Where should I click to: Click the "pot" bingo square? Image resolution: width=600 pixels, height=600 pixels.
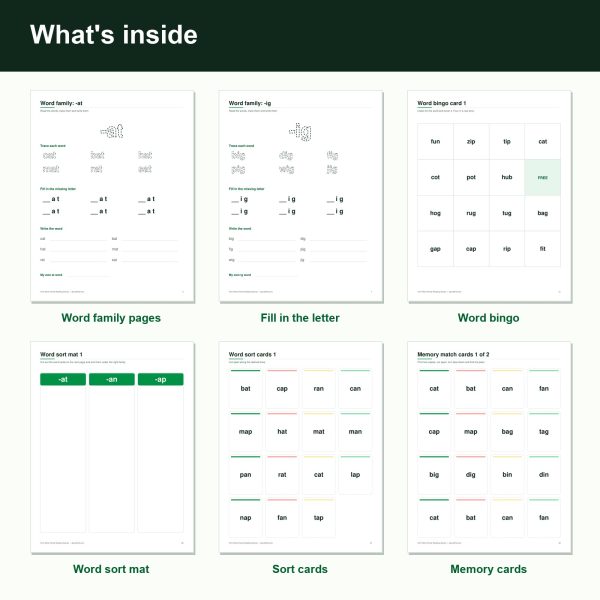(x=471, y=178)
